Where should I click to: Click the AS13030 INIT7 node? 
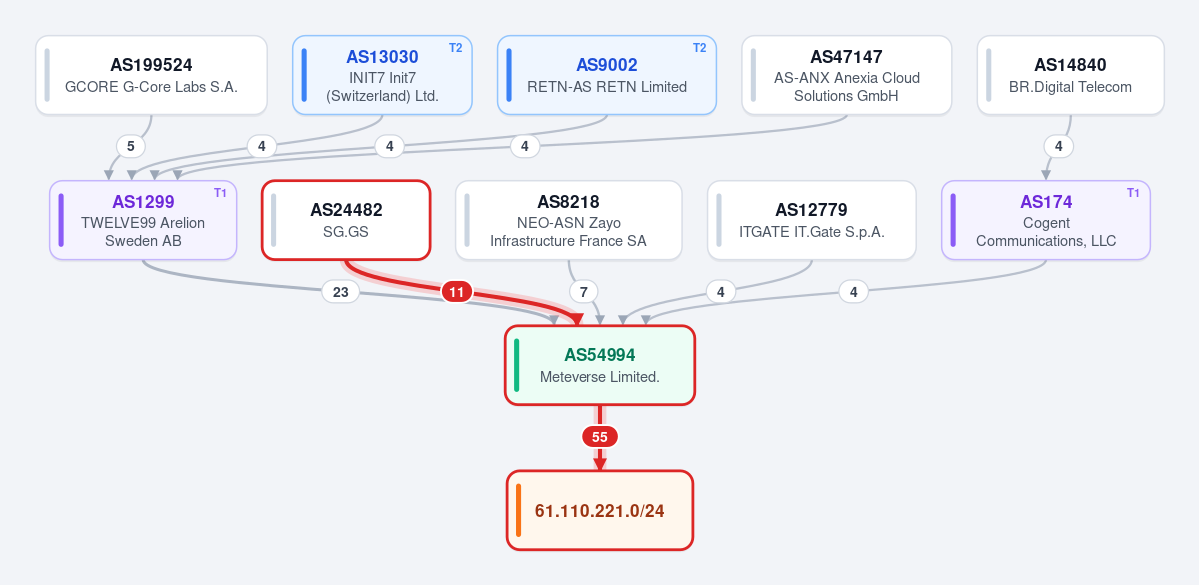[382, 75]
